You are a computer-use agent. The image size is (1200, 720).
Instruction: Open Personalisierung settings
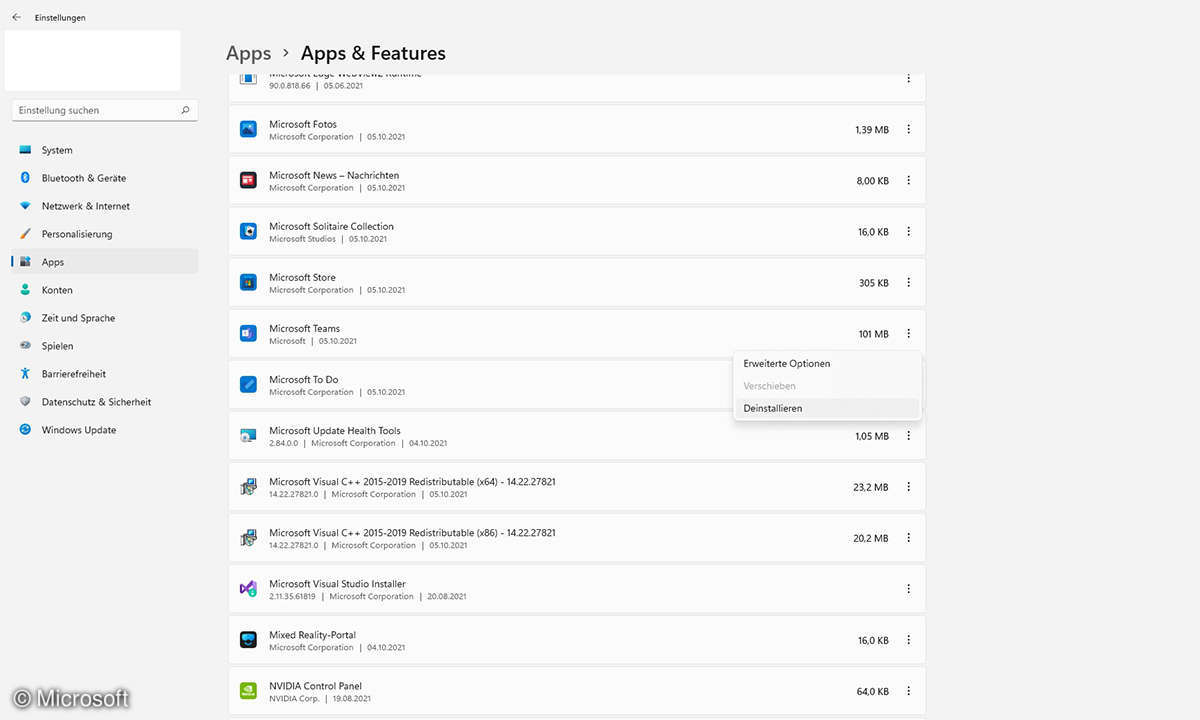click(105, 234)
